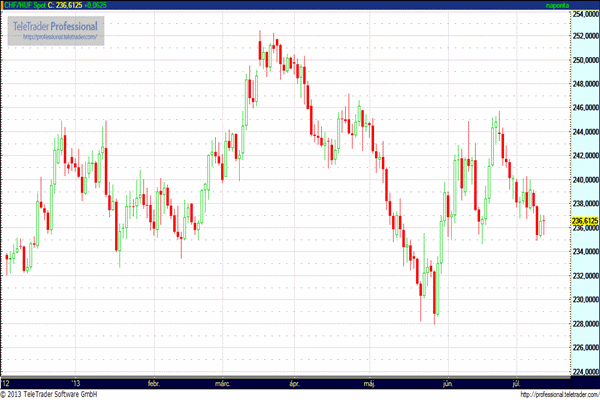Open the professional.teletrader.com link under the logo
The width and height of the screenshot is (600, 400).
56,37
